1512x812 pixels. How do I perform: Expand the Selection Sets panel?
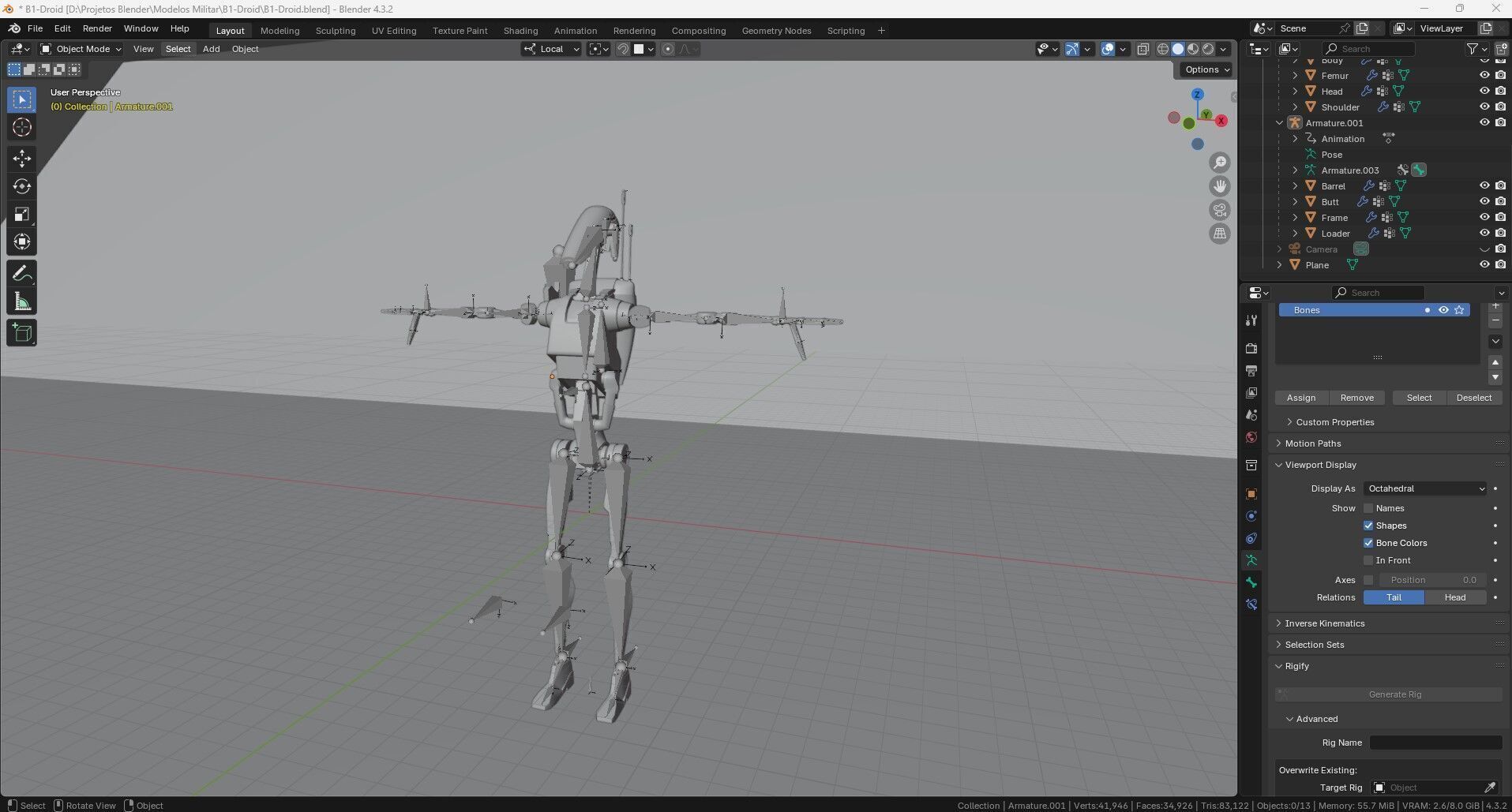(1315, 645)
